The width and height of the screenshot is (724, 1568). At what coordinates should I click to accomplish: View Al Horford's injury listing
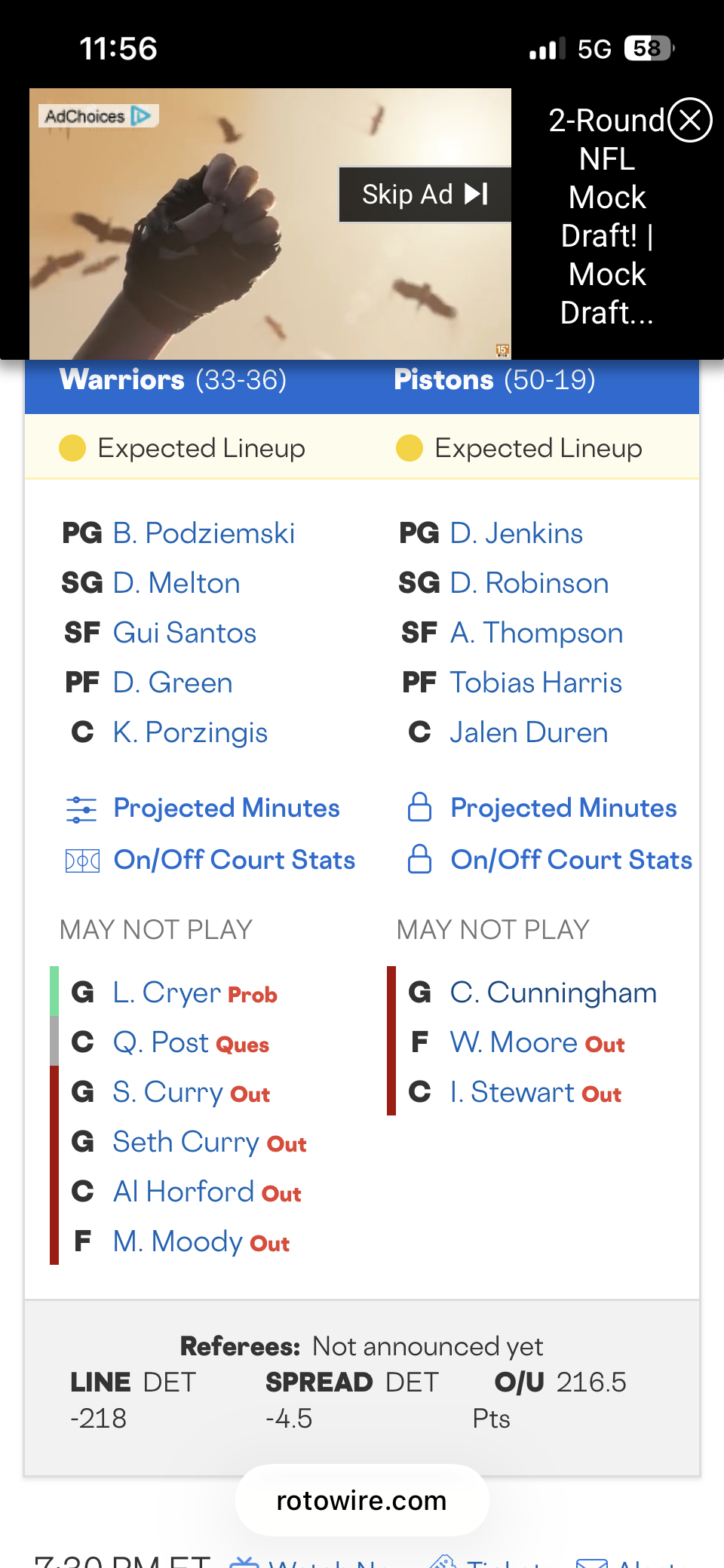click(183, 1192)
